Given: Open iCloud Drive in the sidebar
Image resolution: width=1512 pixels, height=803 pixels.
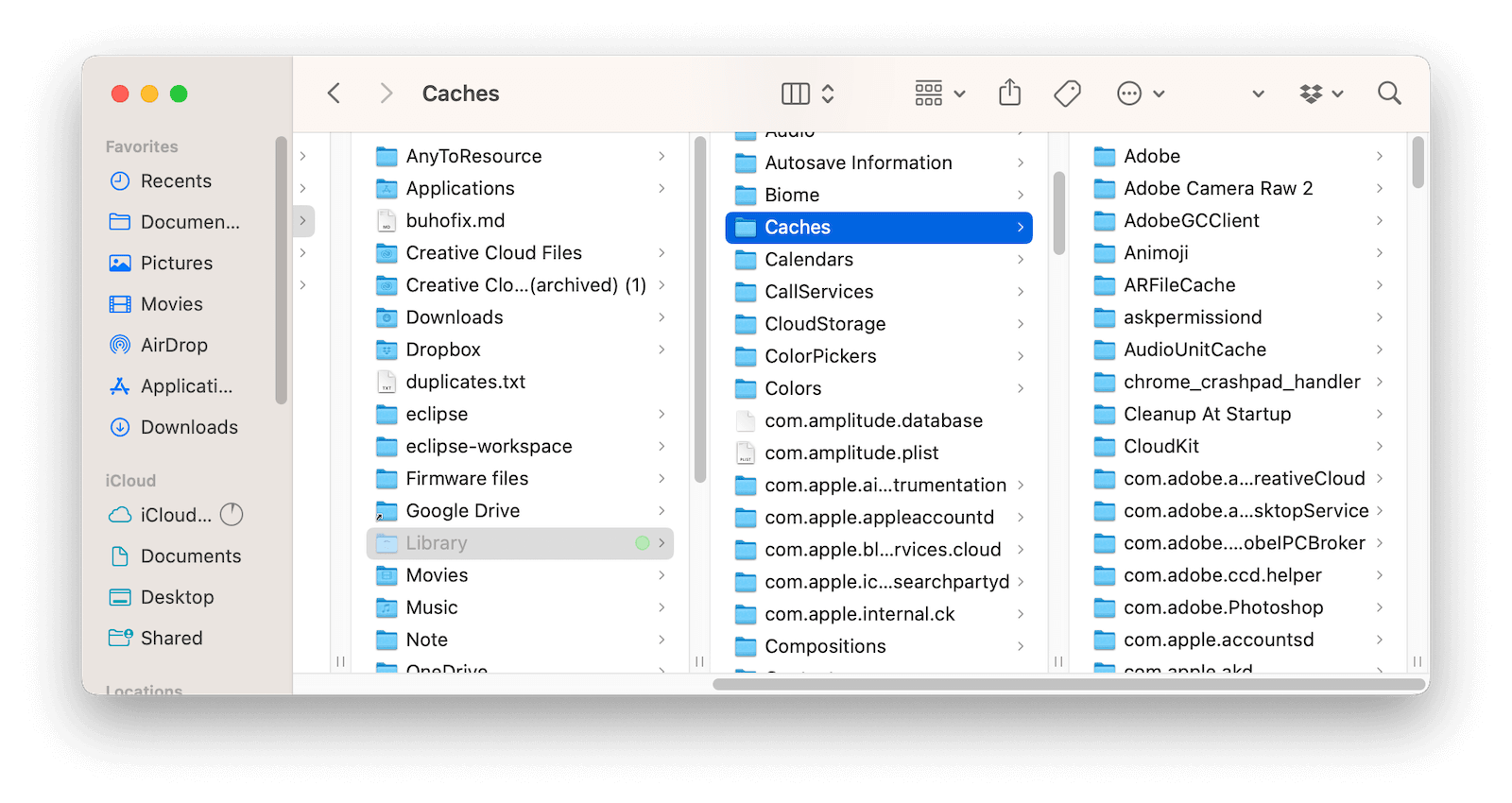Looking at the screenshot, I should [161, 515].
